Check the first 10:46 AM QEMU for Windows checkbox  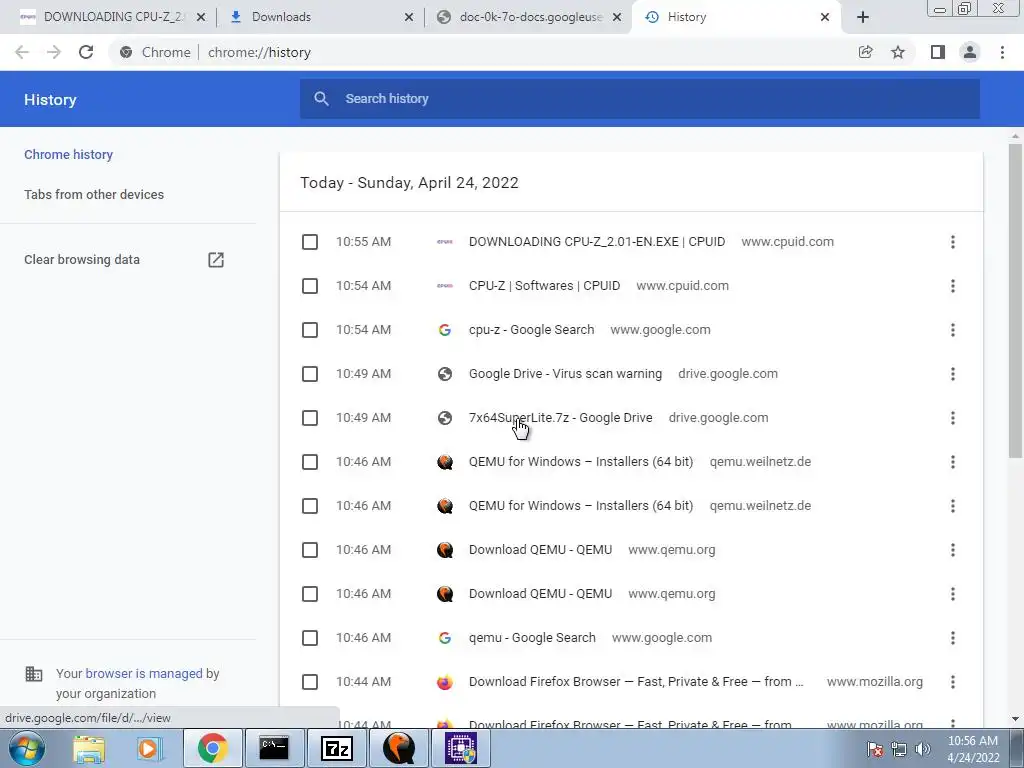(x=310, y=462)
